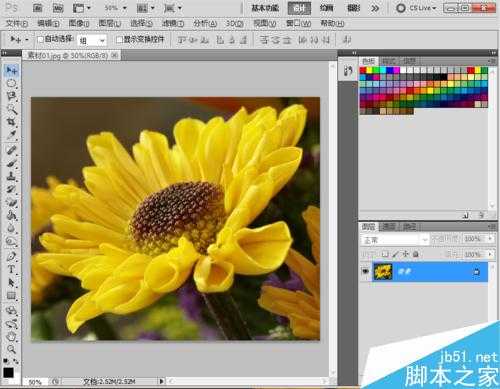
Task: Select the Healing Brush tool
Action: [x=12, y=150]
